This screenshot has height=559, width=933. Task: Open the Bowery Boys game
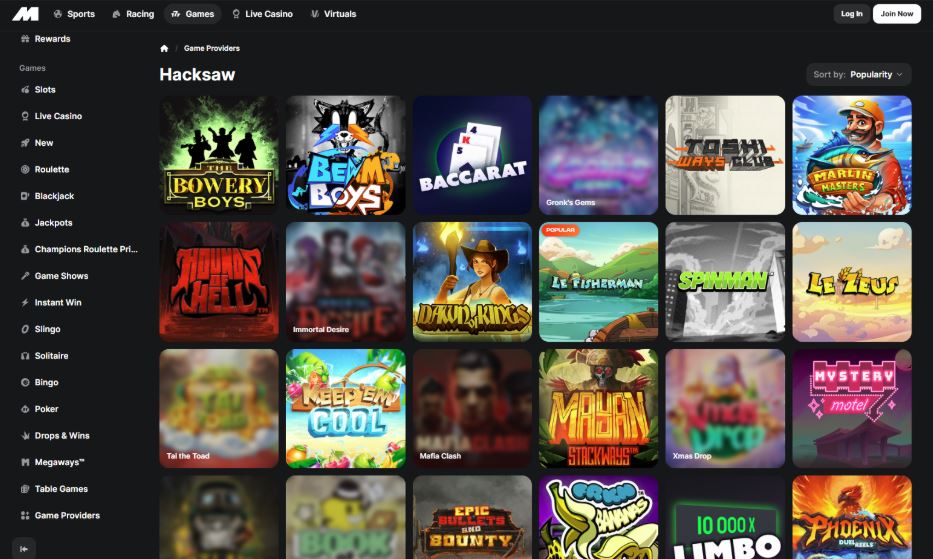click(x=219, y=155)
